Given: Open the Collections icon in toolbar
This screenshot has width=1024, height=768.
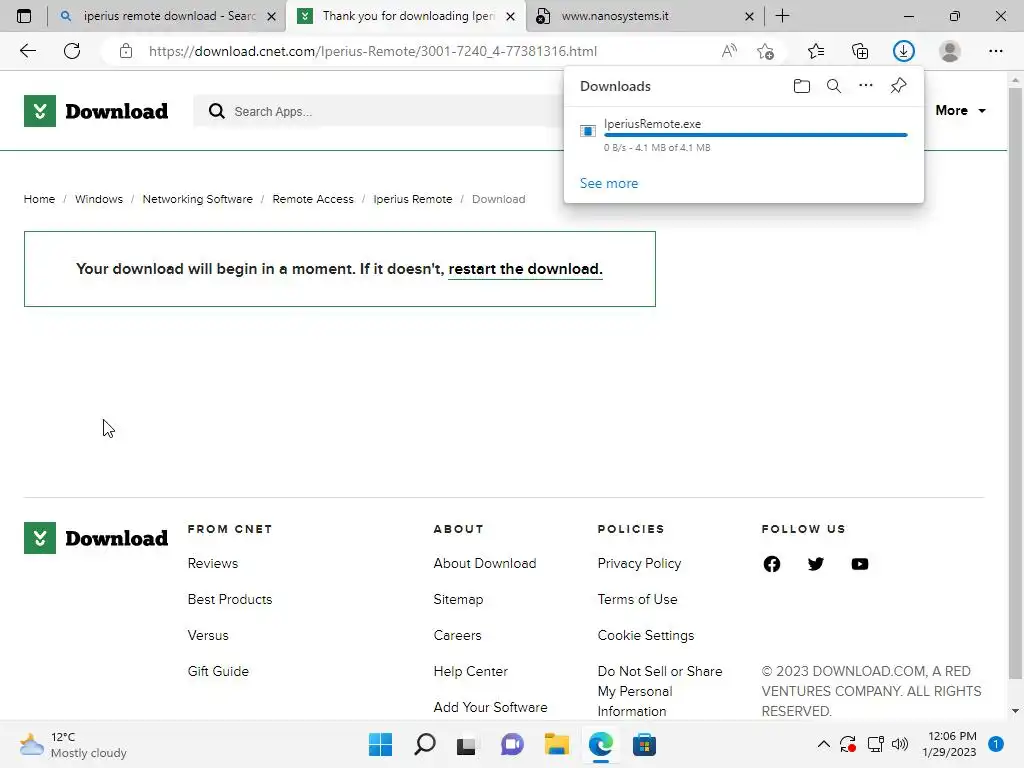Looking at the screenshot, I should pos(860,51).
